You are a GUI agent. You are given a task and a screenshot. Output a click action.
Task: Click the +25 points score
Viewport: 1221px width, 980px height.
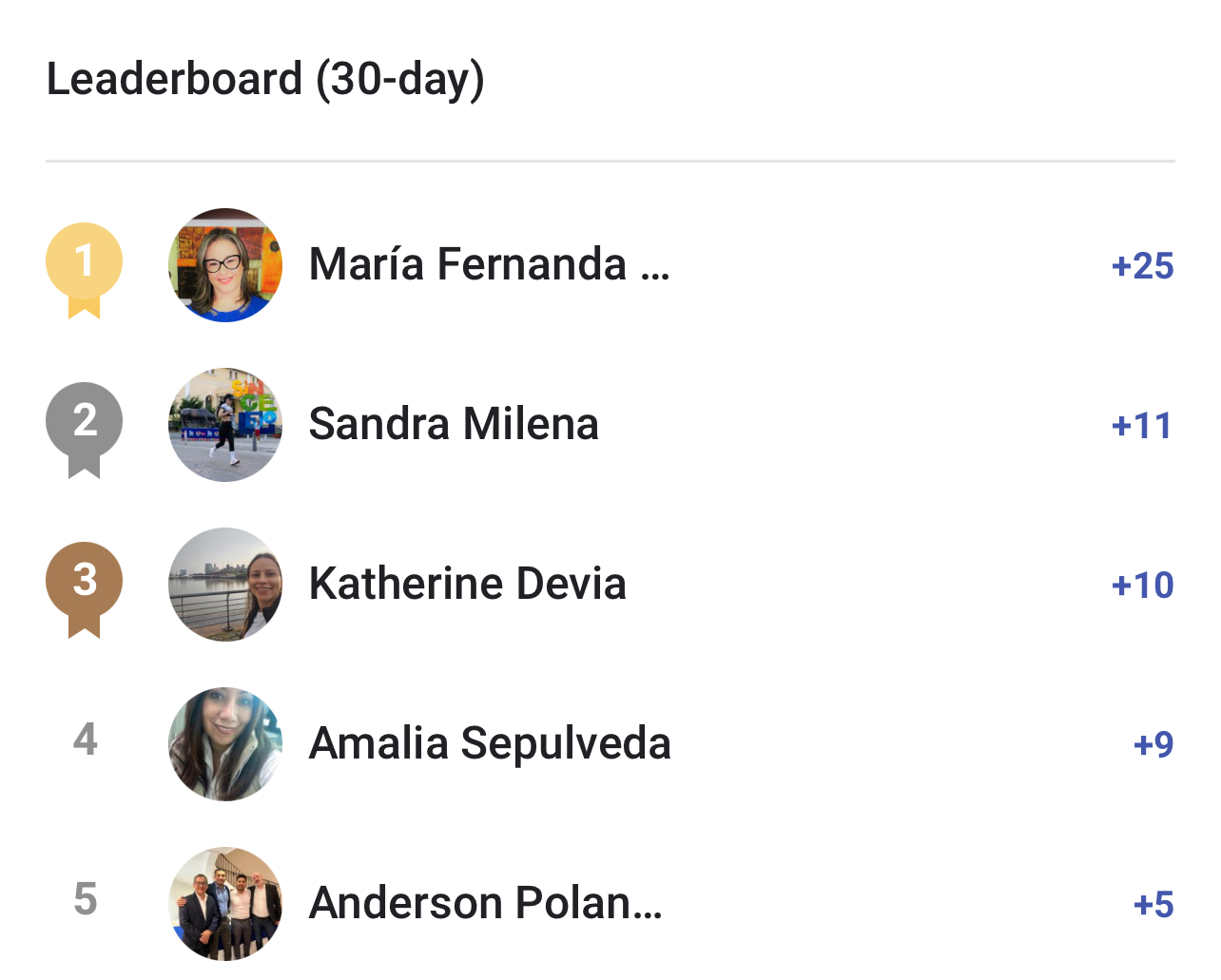[x=1142, y=266]
